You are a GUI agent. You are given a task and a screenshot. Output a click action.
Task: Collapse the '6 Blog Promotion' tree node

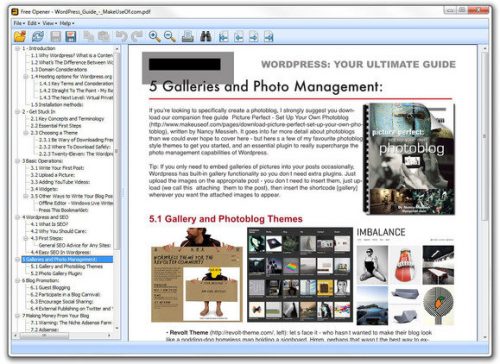point(17,280)
